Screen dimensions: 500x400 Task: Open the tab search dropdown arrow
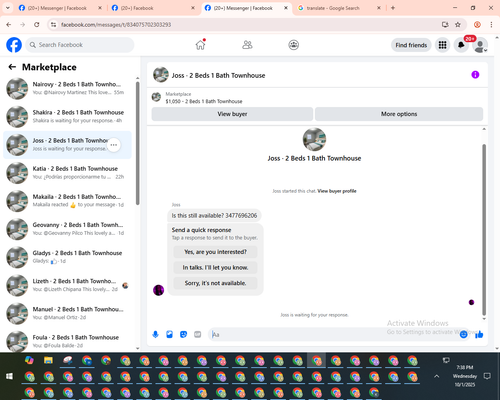7,8
